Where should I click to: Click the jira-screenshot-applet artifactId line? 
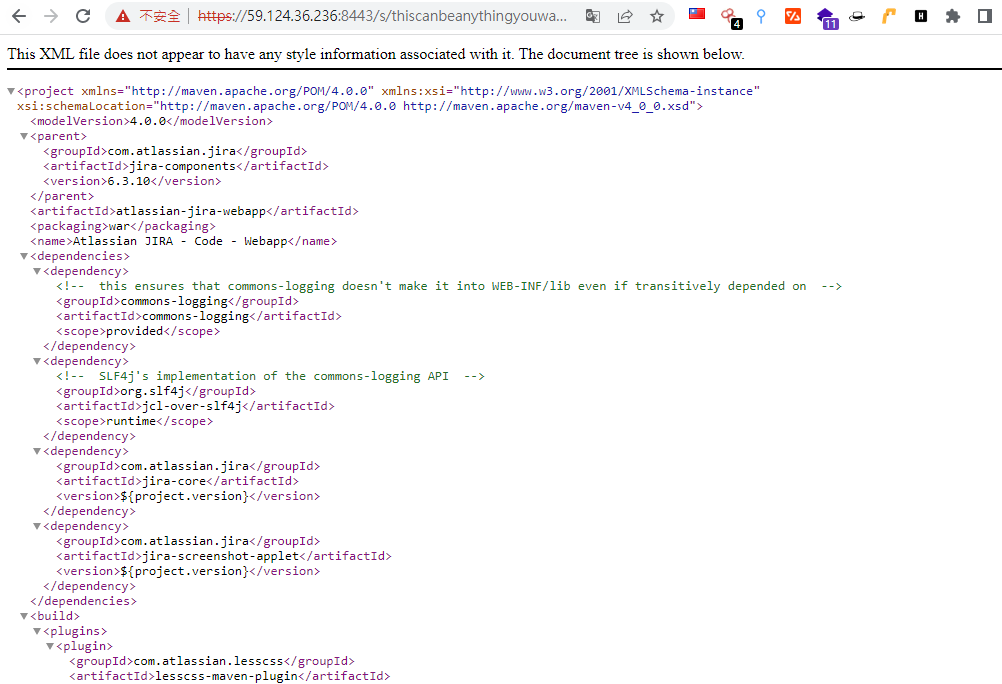(224, 556)
